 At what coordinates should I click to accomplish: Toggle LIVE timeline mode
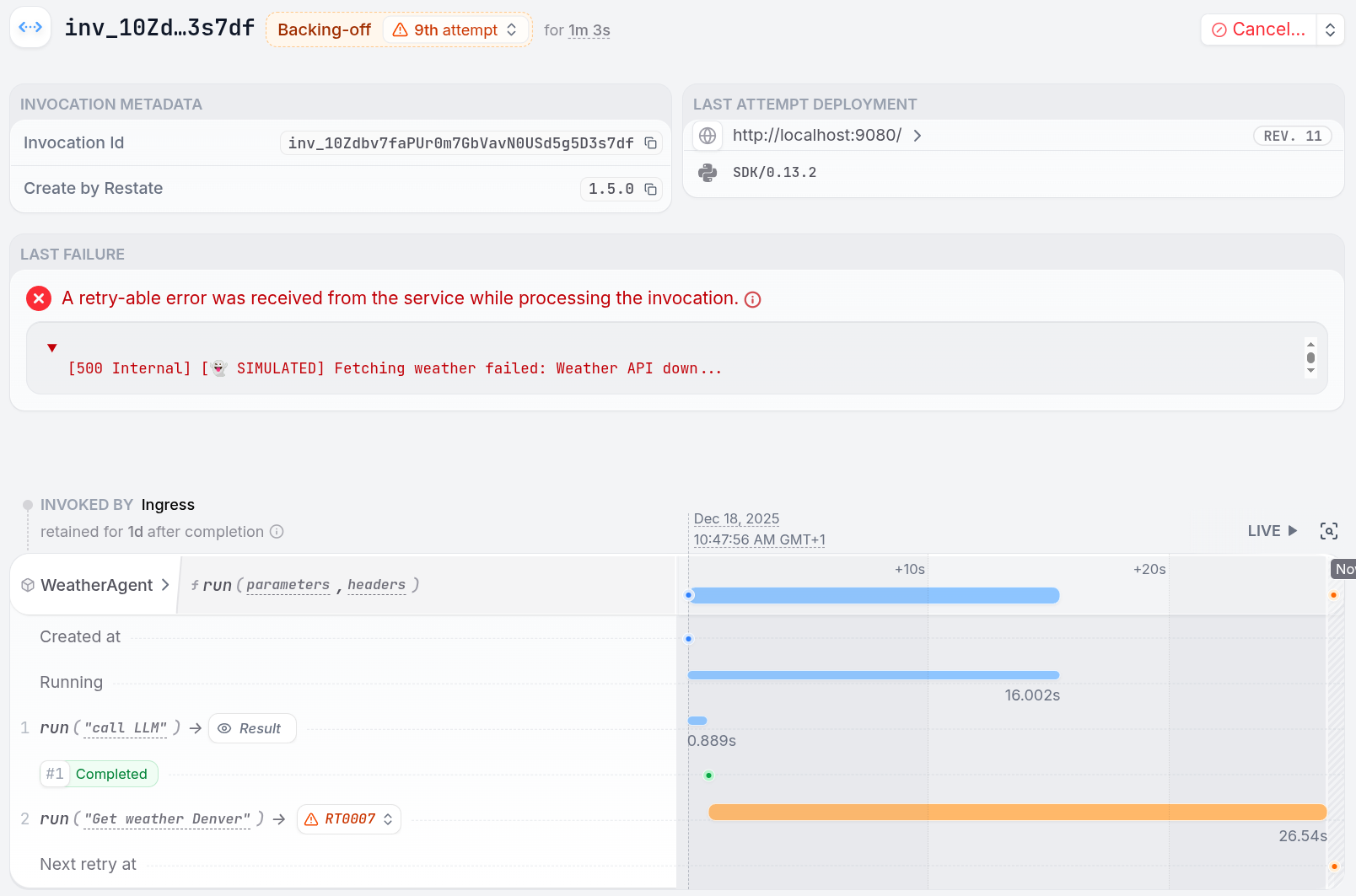pyautogui.click(x=1273, y=531)
